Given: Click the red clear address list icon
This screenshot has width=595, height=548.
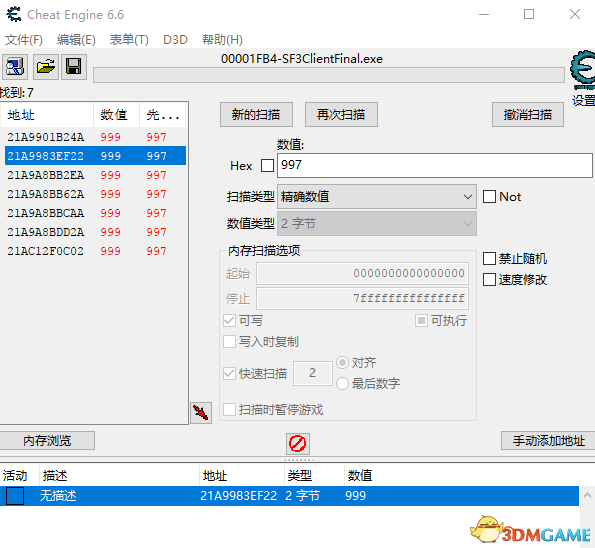Looking at the screenshot, I should point(298,443).
